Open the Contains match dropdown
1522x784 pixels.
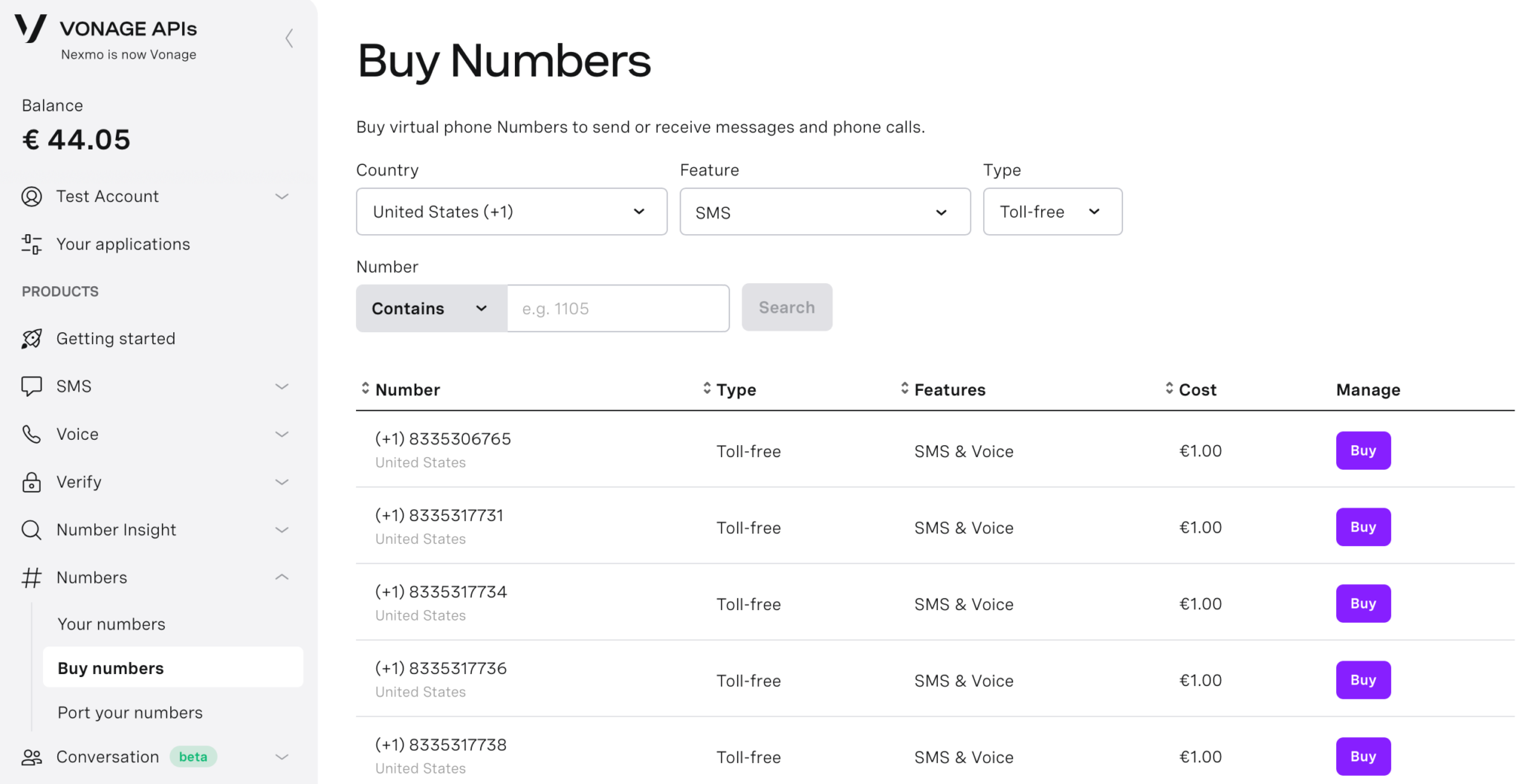point(430,308)
